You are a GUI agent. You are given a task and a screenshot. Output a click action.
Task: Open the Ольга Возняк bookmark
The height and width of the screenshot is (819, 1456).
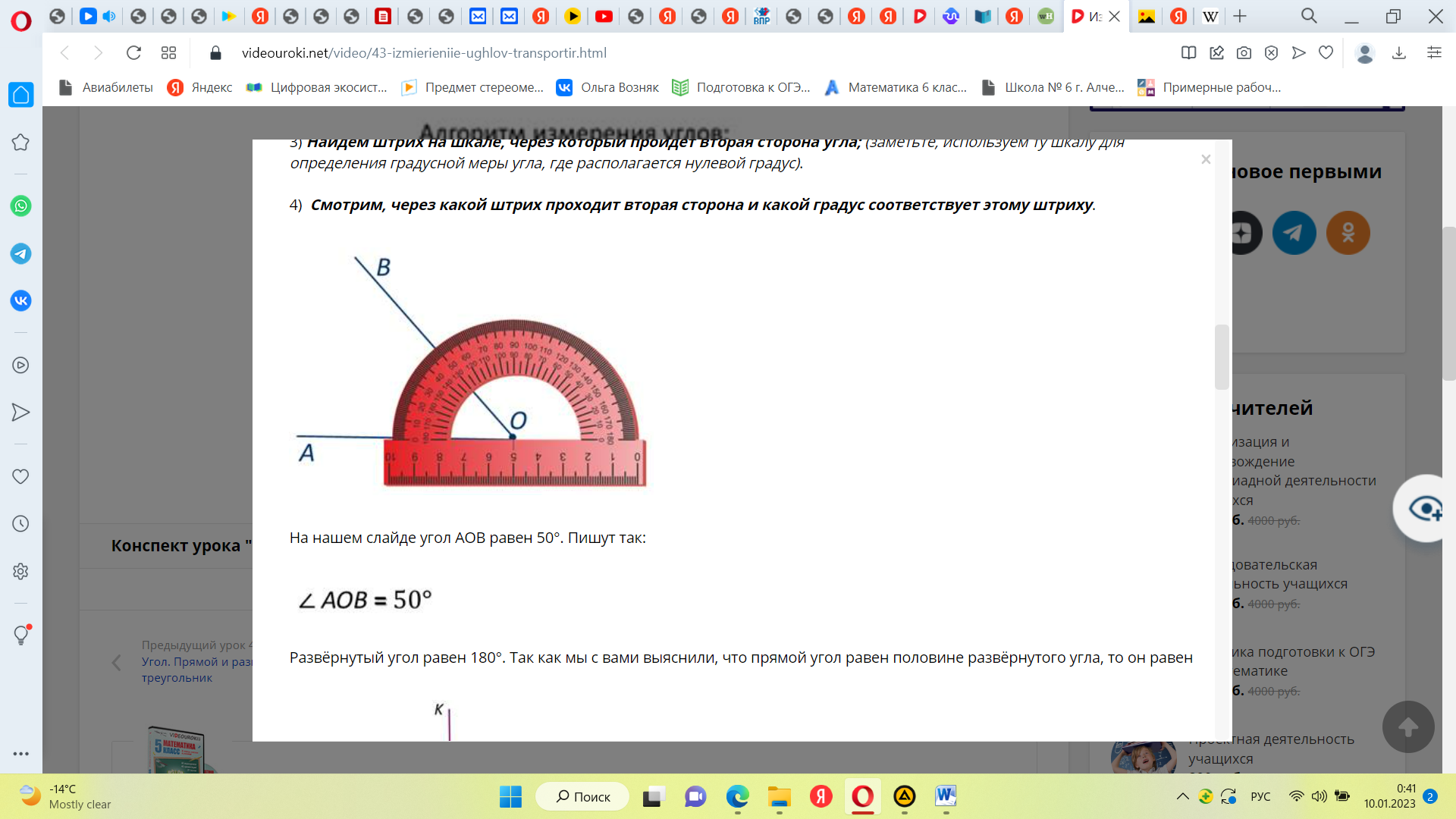pyautogui.click(x=607, y=87)
